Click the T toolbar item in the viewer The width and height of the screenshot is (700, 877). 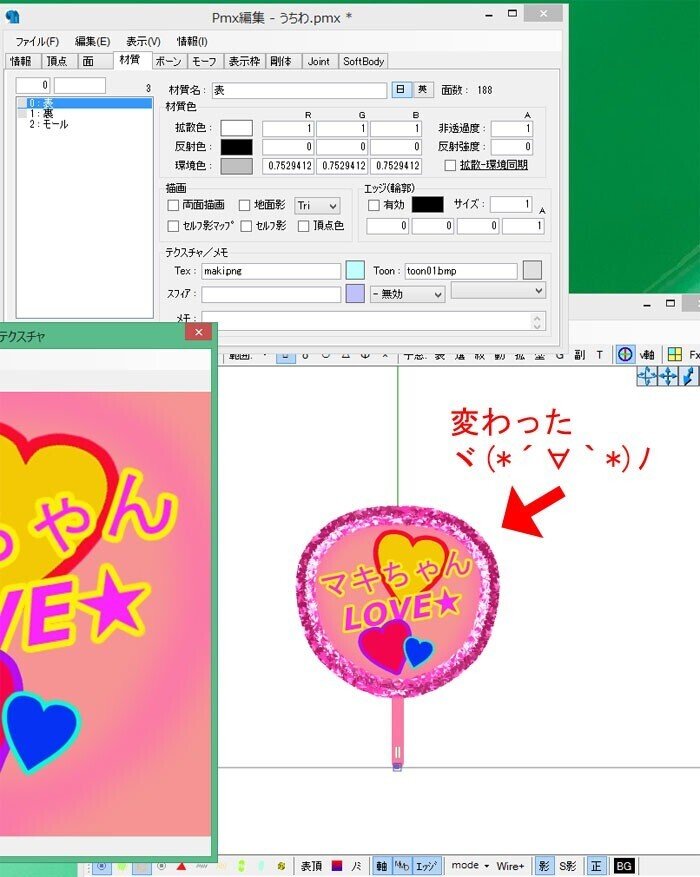[x=599, y=355]
